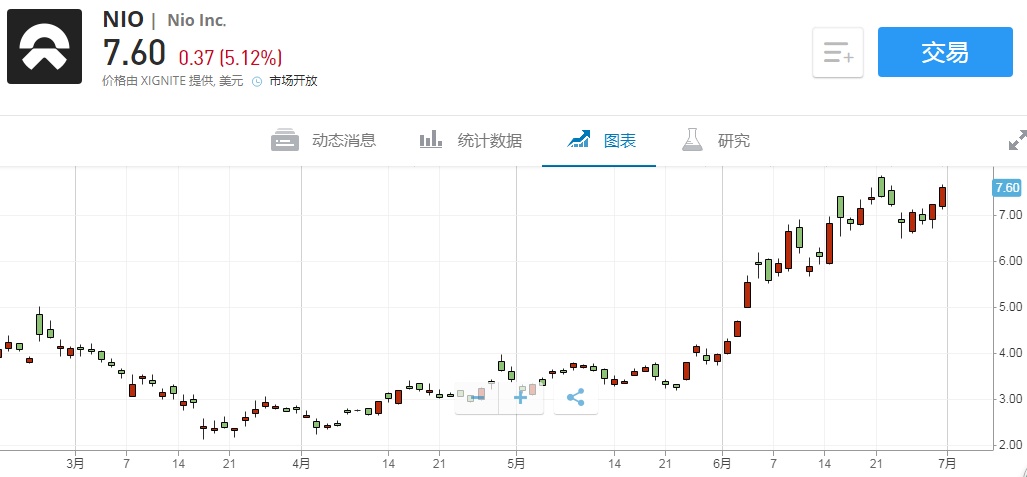Click the 5月 date axis label
This screenshot has width=1027, height=477.
[516, 464]
